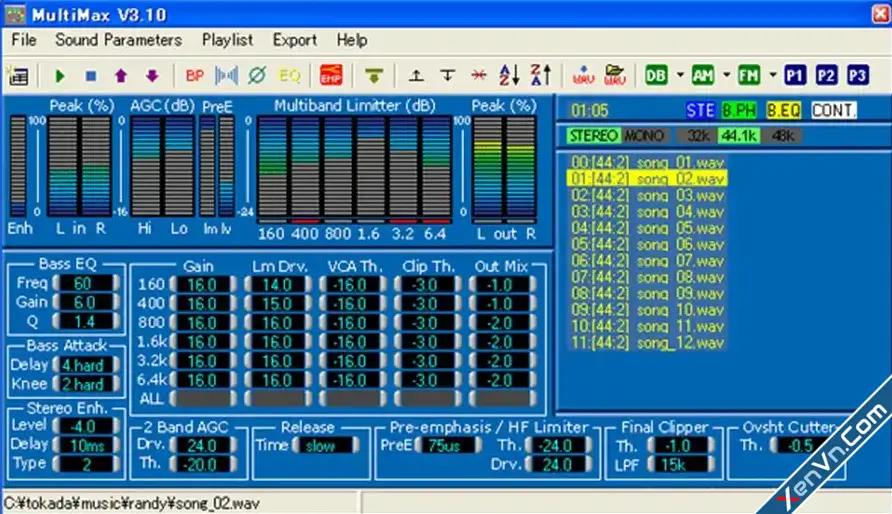Viewport: 892px width, 514px height.
Task: Click the green DB preset icon
Action: [x=656, y=76]
